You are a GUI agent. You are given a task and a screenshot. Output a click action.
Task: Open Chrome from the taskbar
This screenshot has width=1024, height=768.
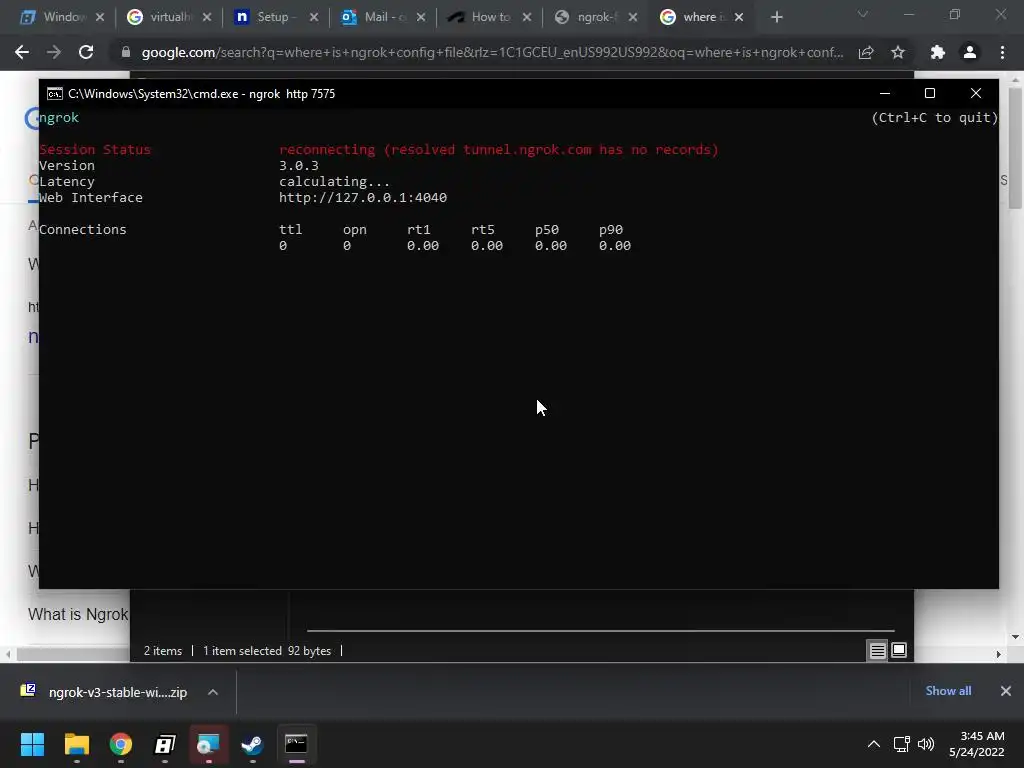click(x=121, y=744)
